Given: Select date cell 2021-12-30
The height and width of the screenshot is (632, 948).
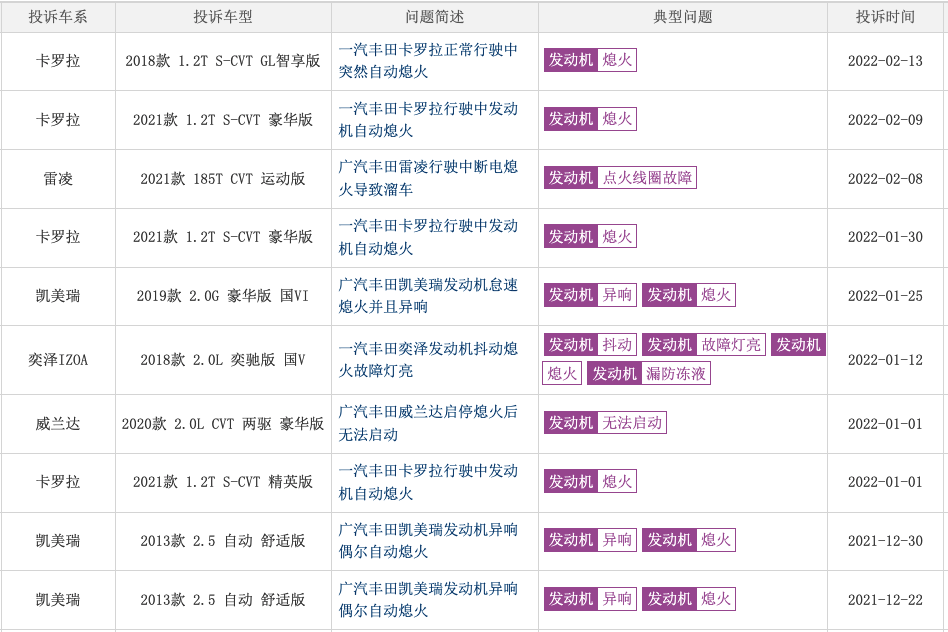Looking at the screenshot, I should pyautogui.click(x=885, y=541).
